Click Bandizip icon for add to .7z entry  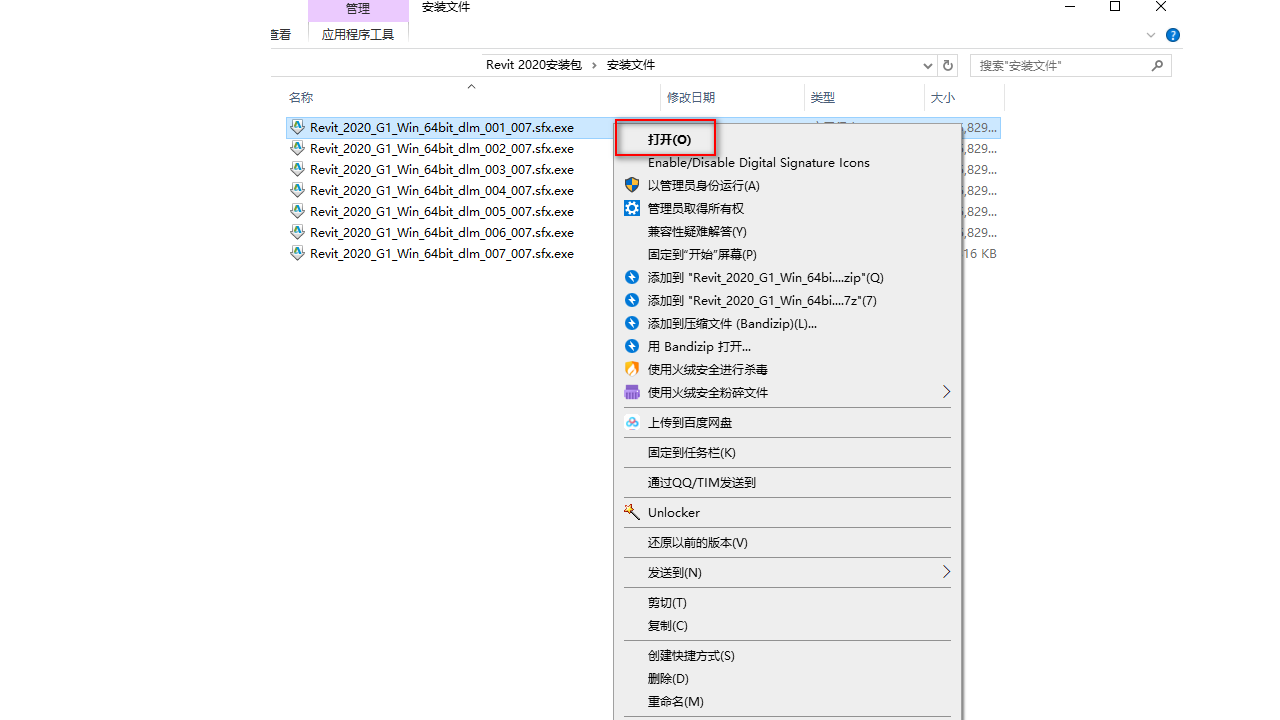coord(632,300)
